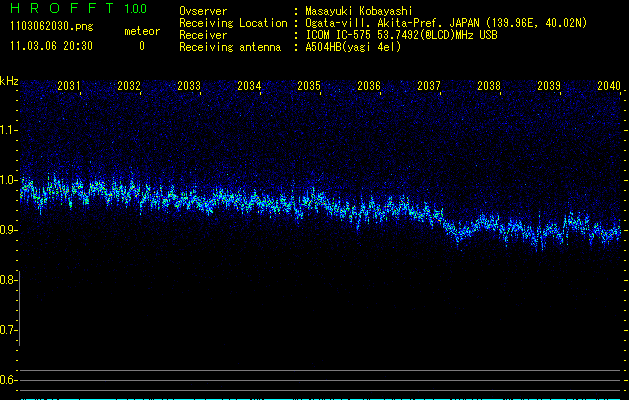The height and width of the screenshot is (400, 629).
Task: Click the HROFFT program title
Action: coord(62,9)
